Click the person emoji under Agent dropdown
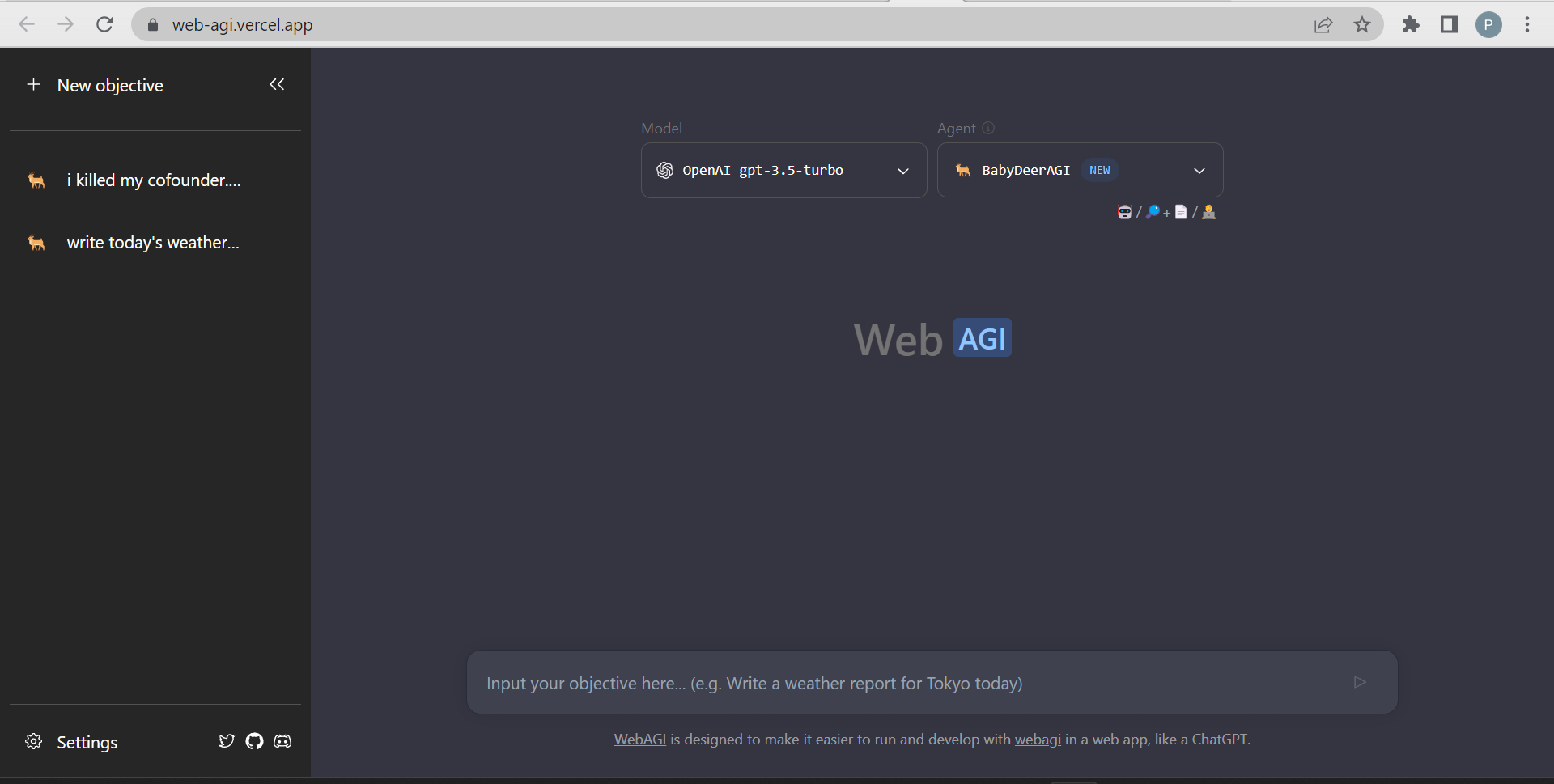This screenshot has width=1554, height=784. point(1208,212)
